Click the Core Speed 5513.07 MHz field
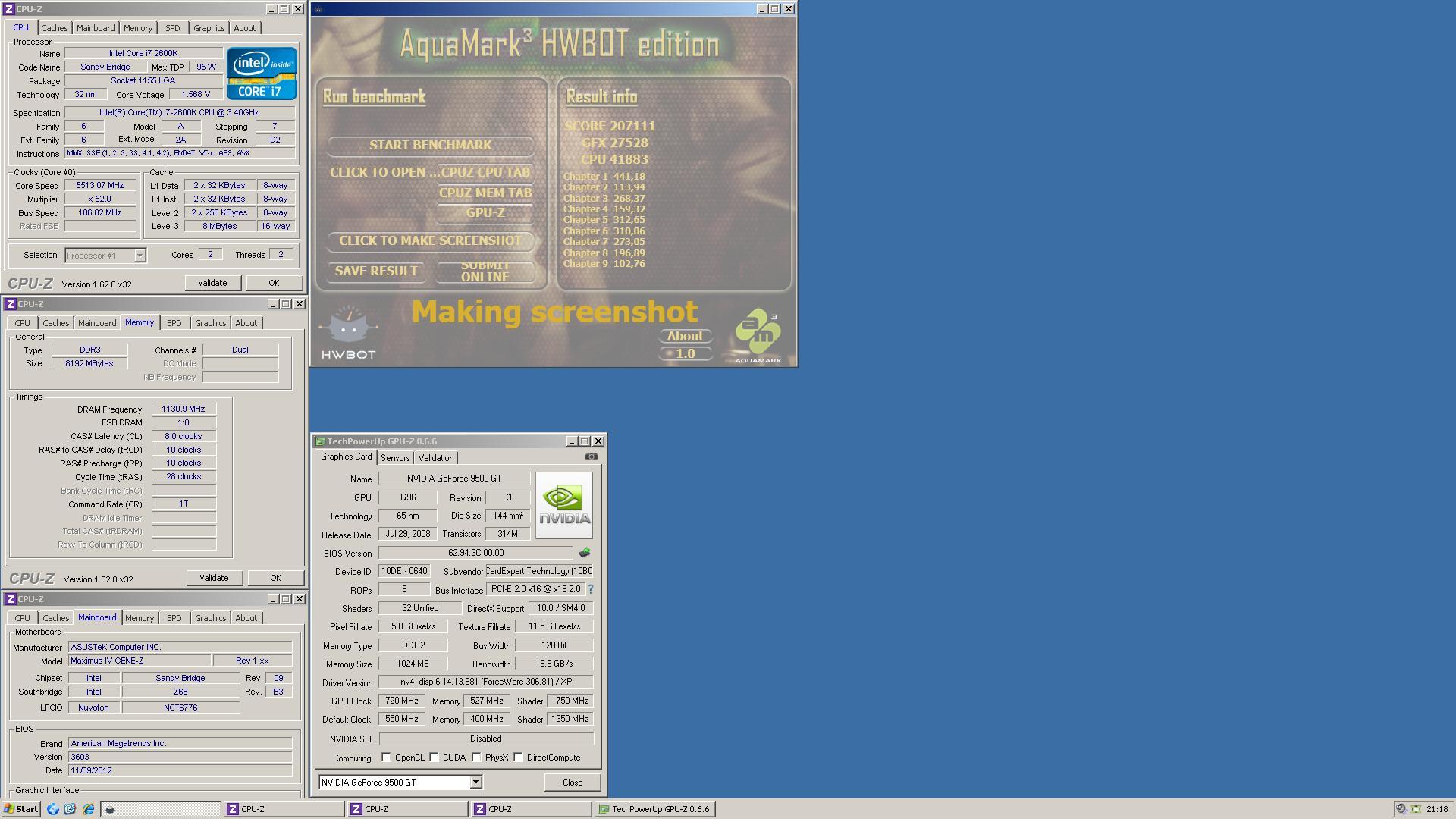This screenshot has width=1456, height=819. click(100, 186)
